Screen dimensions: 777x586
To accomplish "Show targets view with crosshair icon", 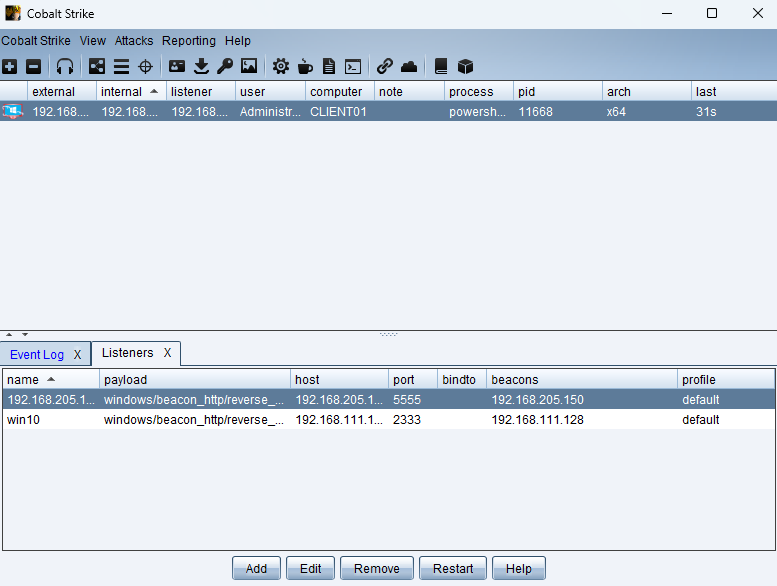I will (x=145, y=66).
